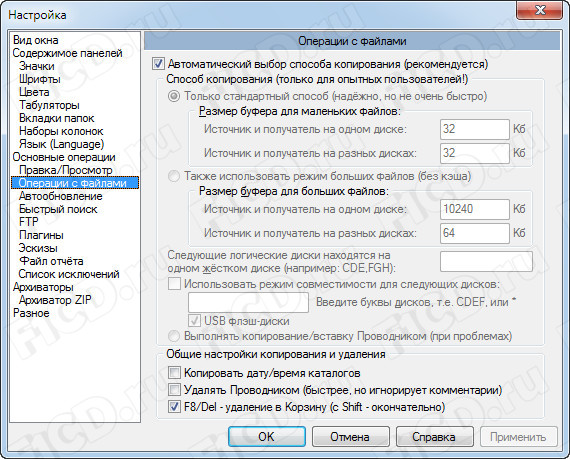
Task: Toggle F8/Del удаление в Корзину checkbox
Action: [x=174, y=407]
